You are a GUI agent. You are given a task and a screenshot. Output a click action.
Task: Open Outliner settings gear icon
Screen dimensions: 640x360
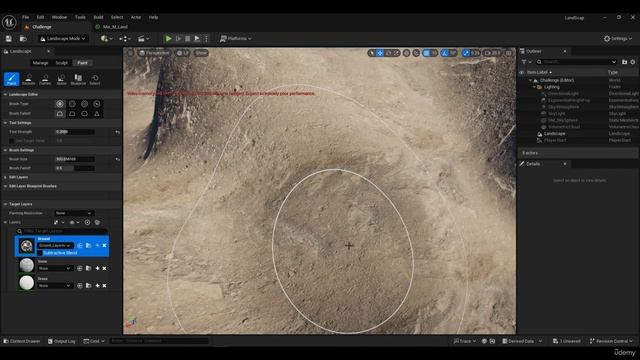[633, 62]
